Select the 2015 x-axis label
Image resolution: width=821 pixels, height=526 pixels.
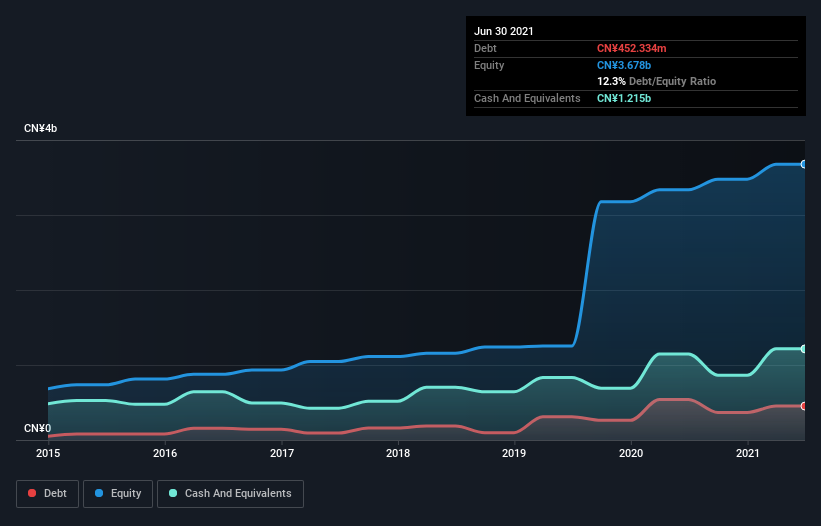[x=48, y=453]
